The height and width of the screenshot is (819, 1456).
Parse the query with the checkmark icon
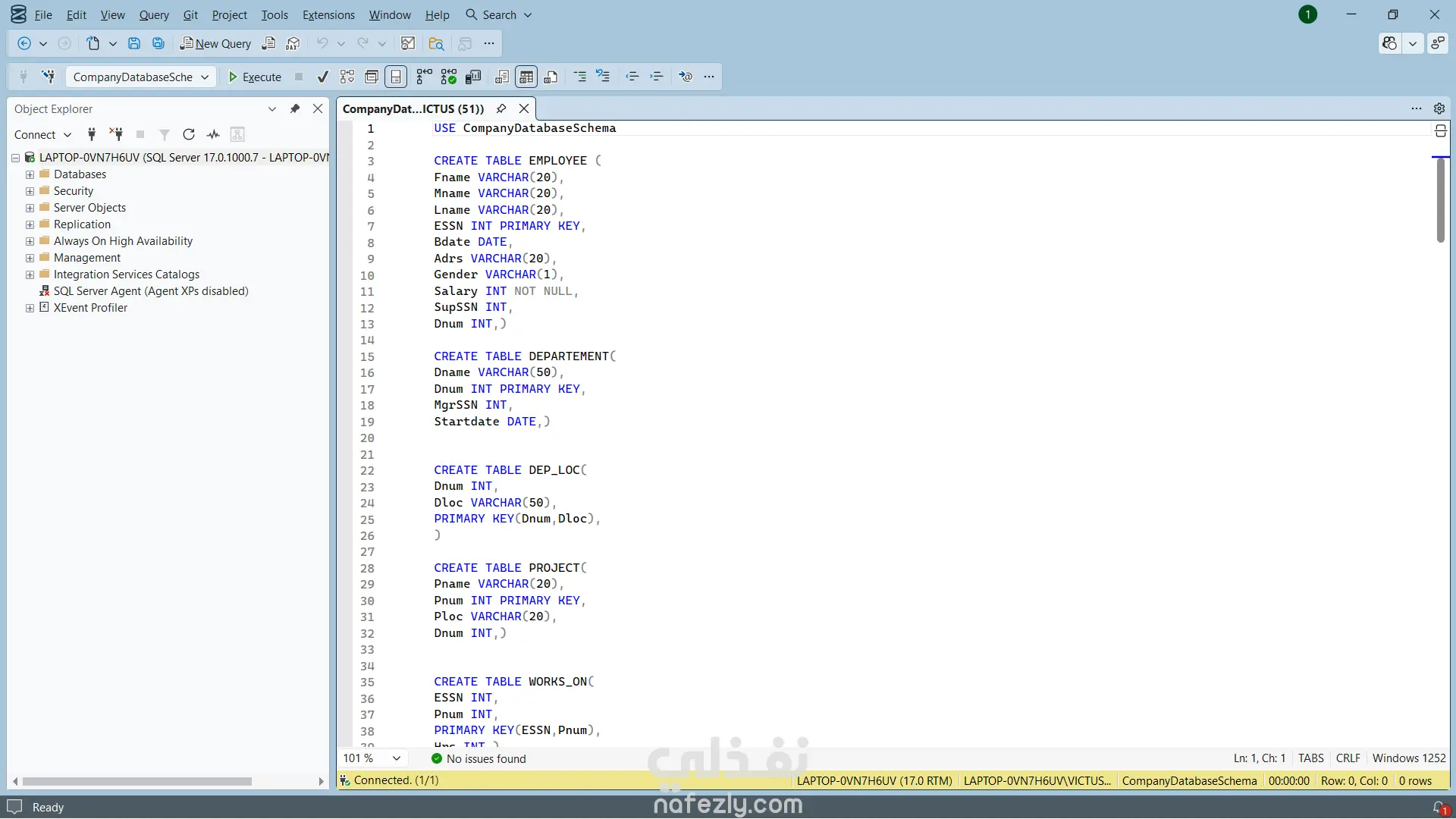[323, 77]
